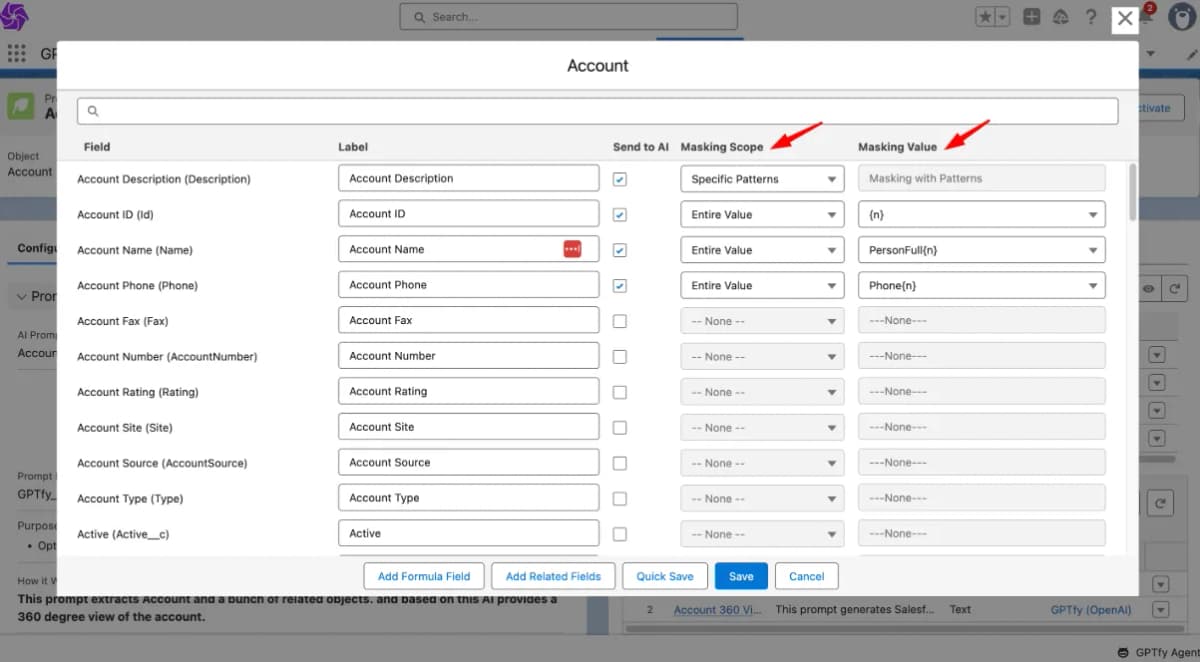Screen dimensions: 1200x662
Task: Click the field search box in Account dialog
Action: [597, 111]
